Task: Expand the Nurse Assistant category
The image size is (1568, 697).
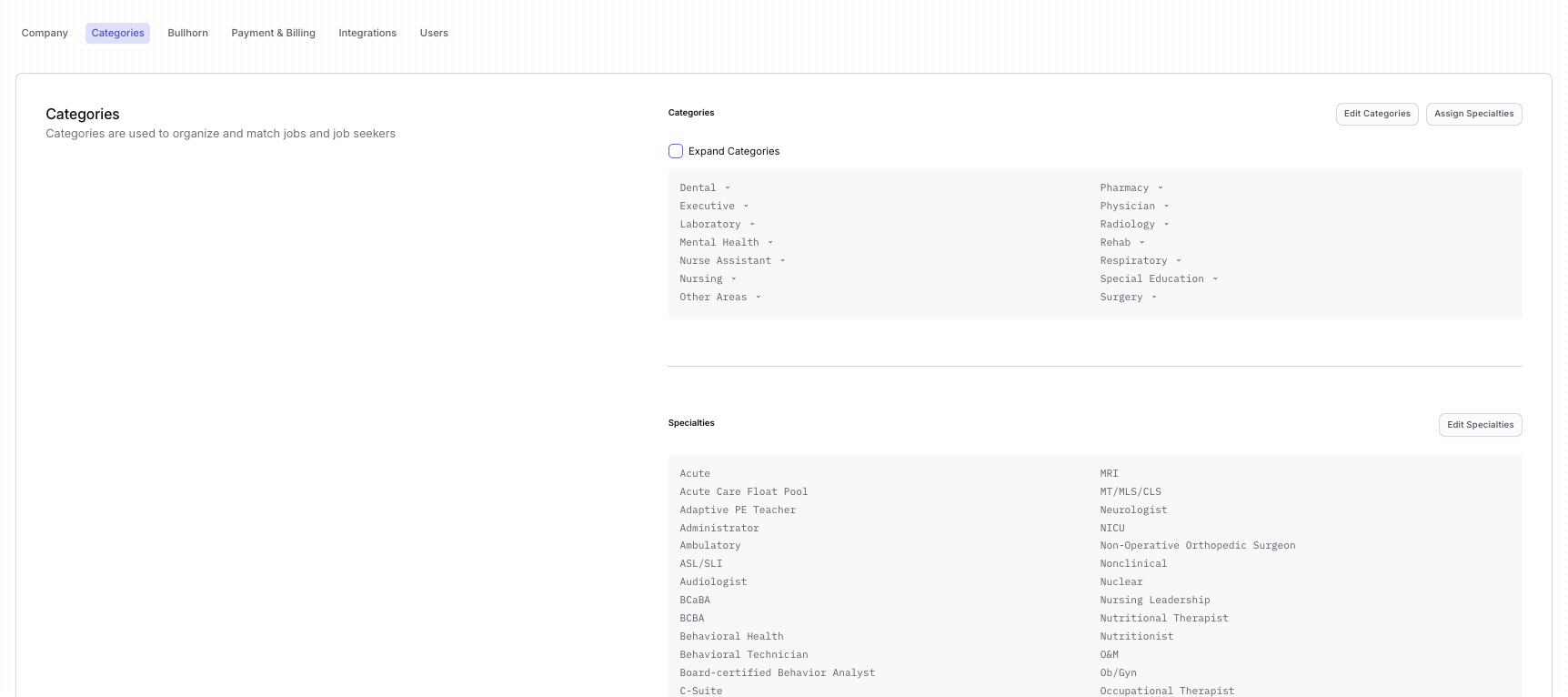Action: 782,261
